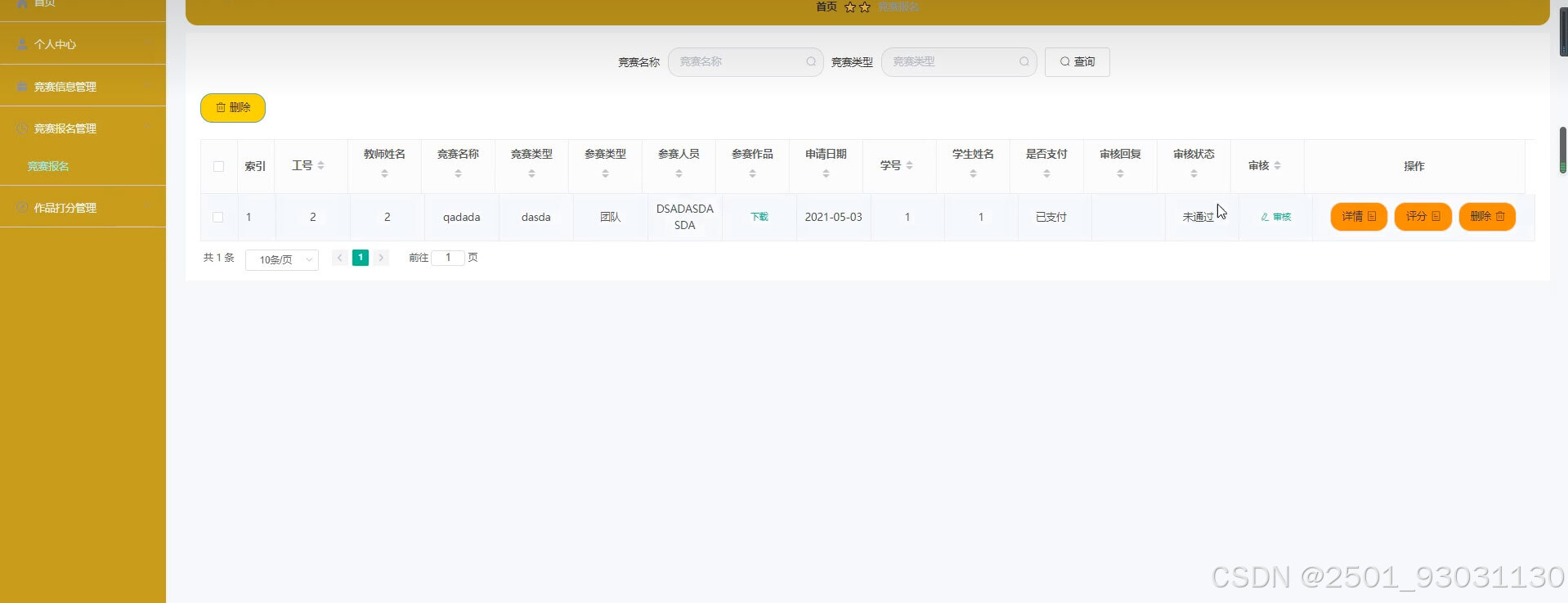
Task: Focus the 竞赛名称 search input
Action: coord(746,61)
